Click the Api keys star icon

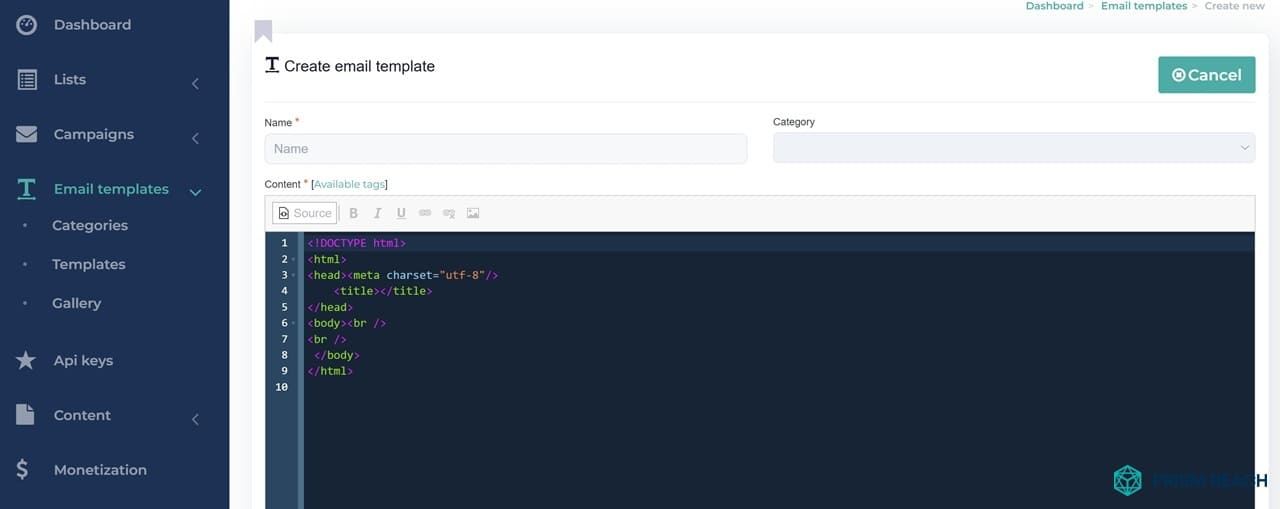point(26,361)
